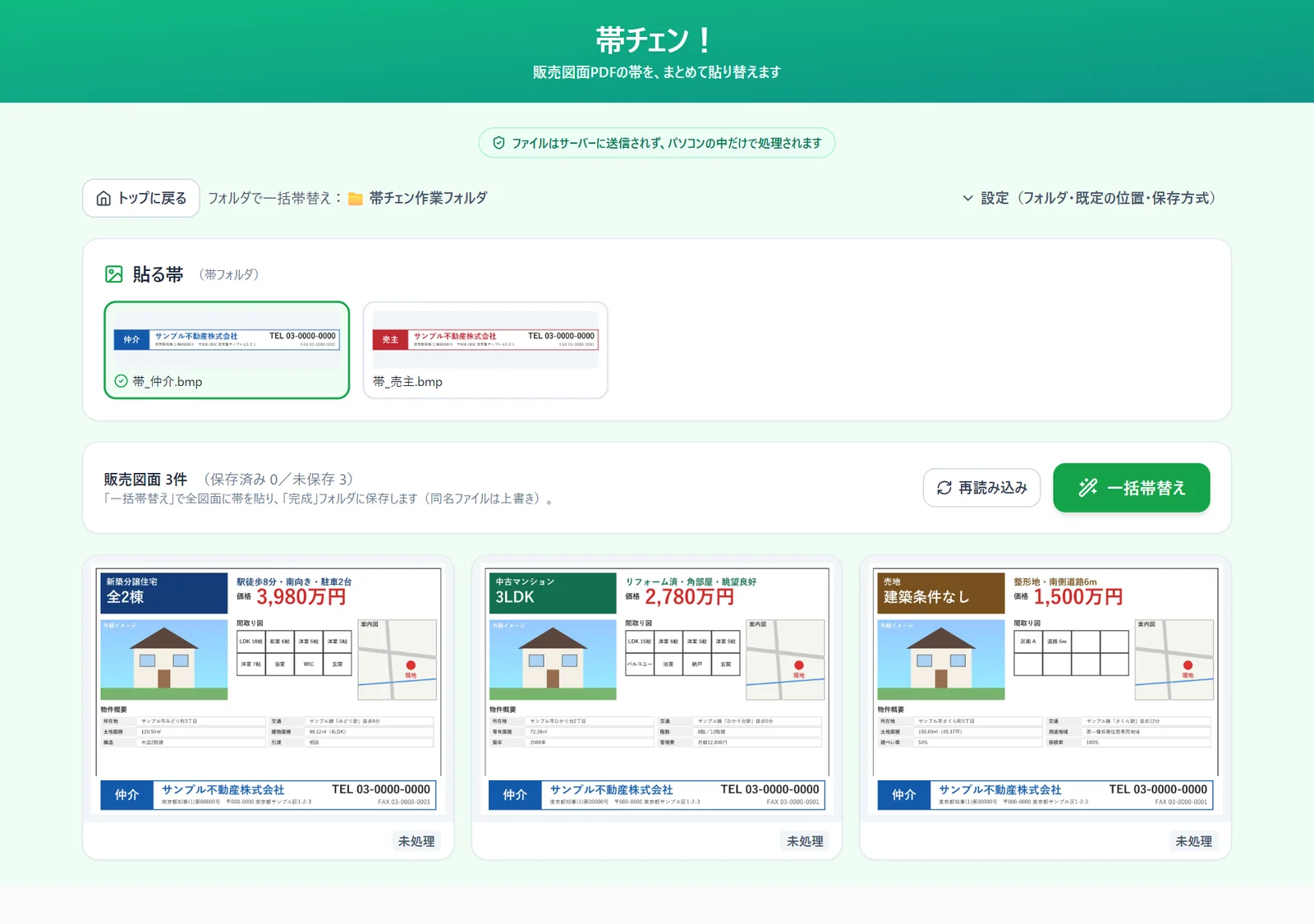Click the (帯フォルダ) label
Viewport: 1314px width, 924px height.
tap(228, 274)
